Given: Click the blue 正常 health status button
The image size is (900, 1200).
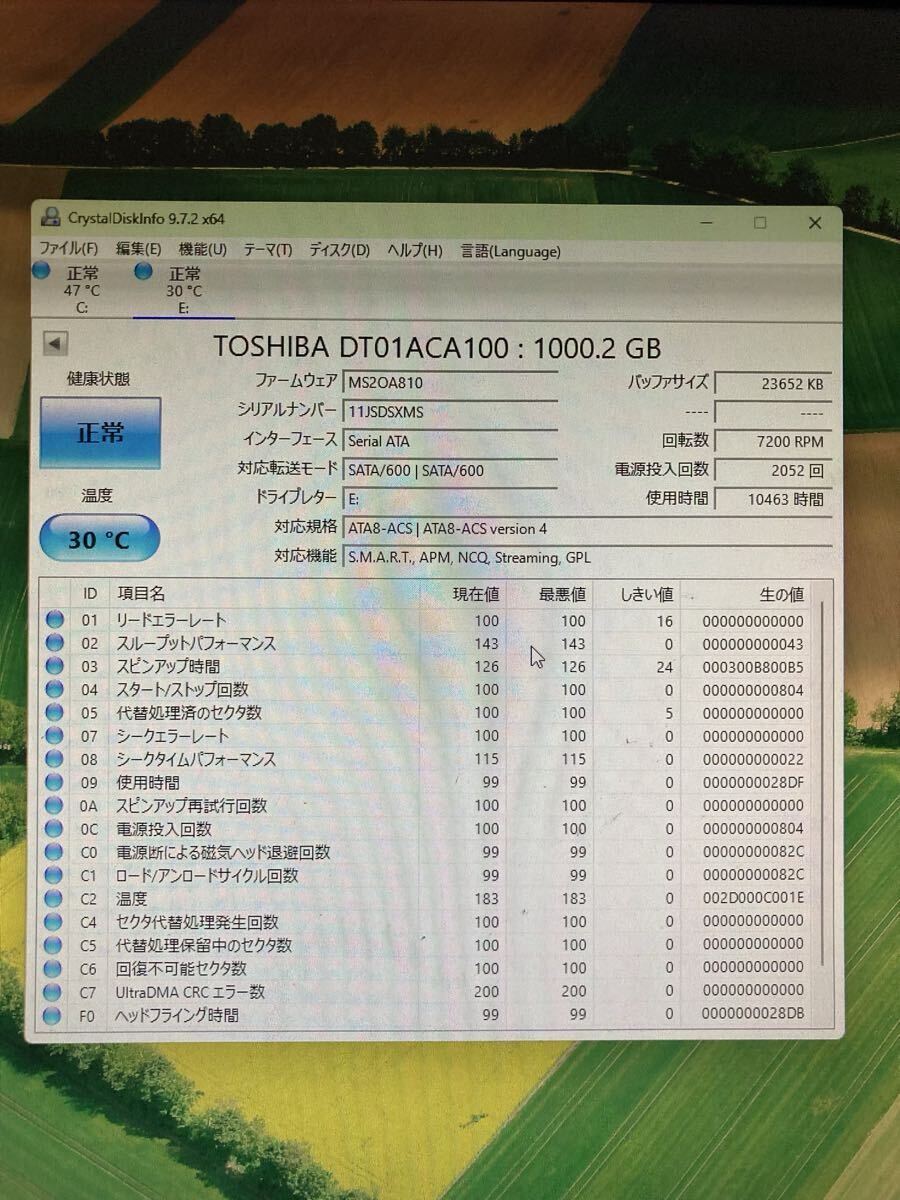Looking at the screenshot, I should (100, 433).
